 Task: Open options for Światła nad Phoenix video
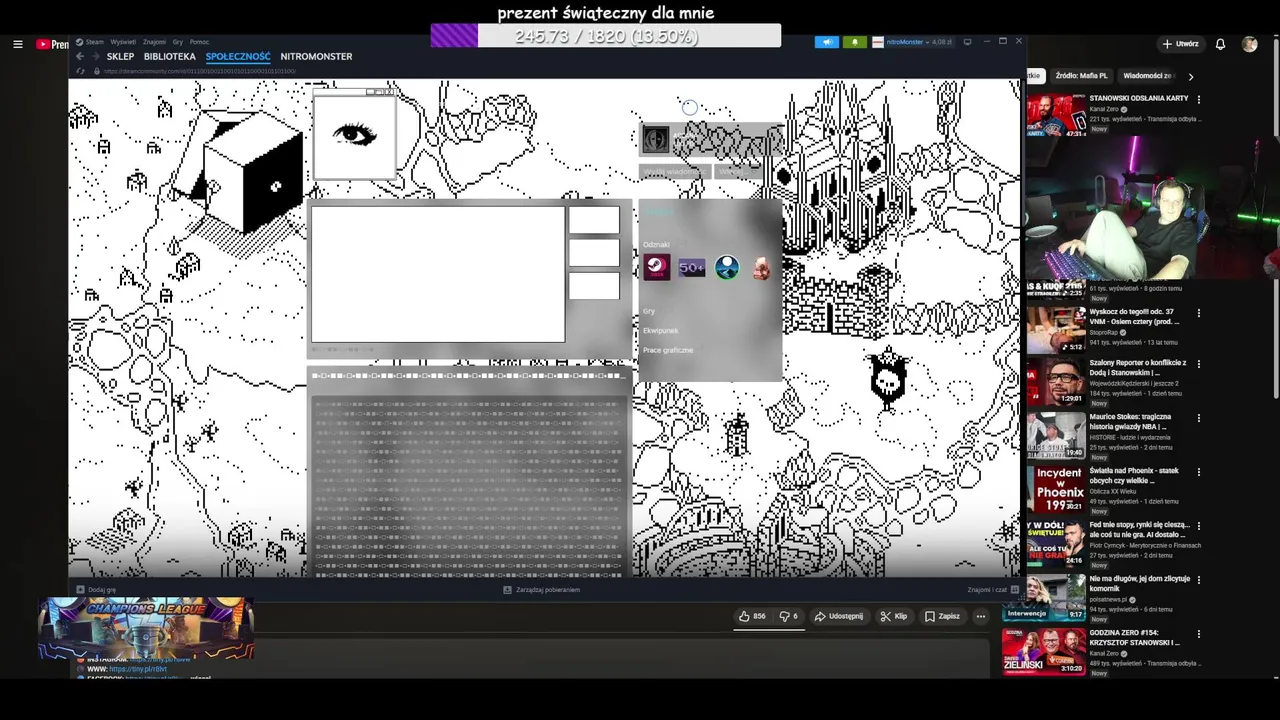1198,472
